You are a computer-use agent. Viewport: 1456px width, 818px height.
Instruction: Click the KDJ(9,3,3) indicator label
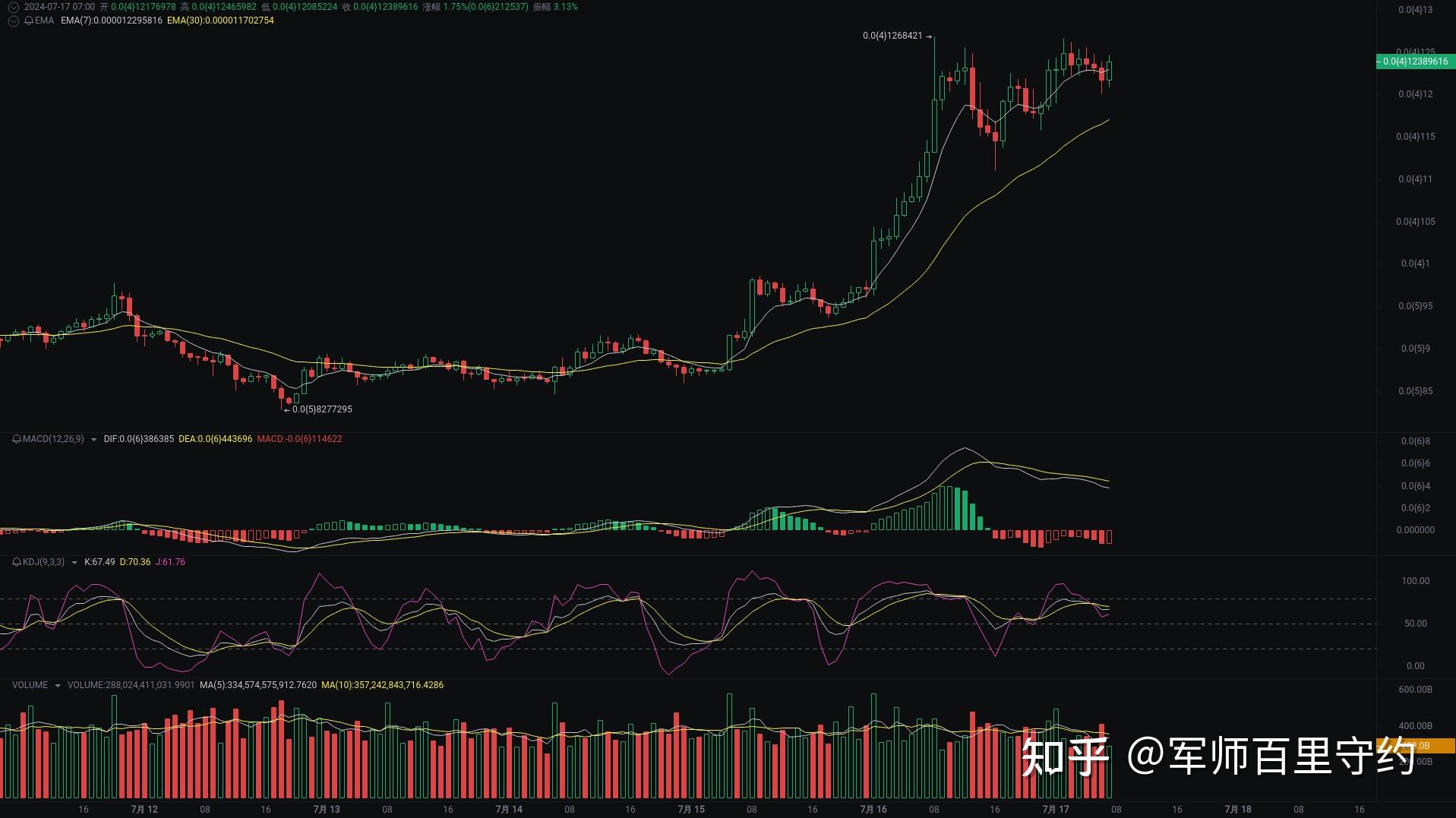(x=43, y=562)
